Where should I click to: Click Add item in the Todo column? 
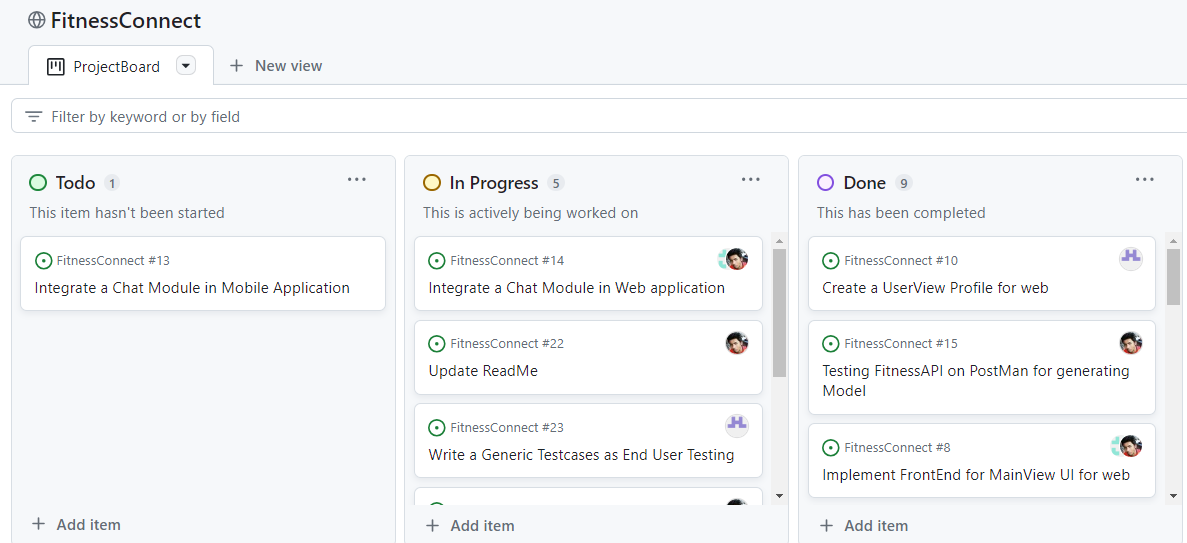pos(76,524)
